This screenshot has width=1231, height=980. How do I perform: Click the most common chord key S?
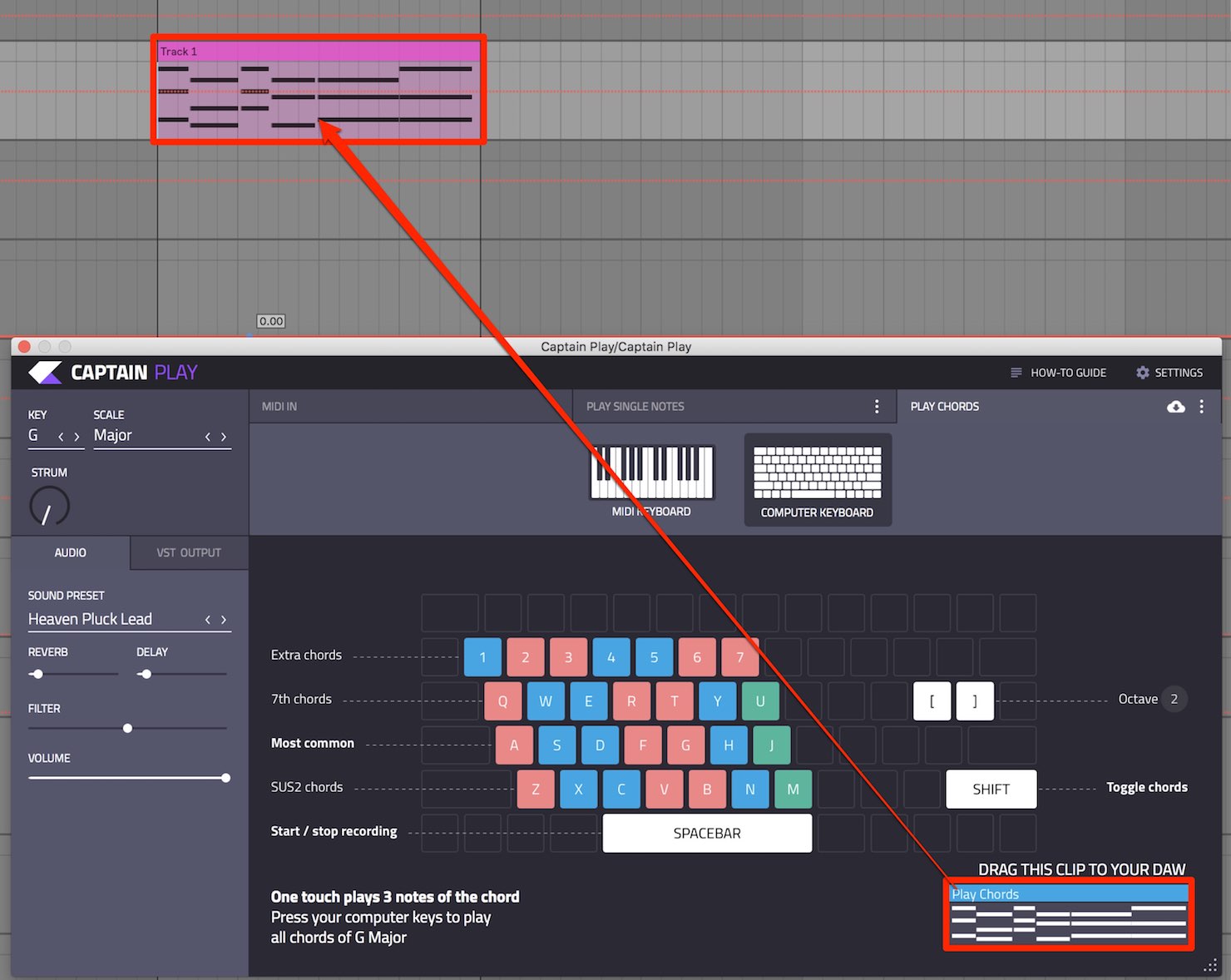point(557,745)
